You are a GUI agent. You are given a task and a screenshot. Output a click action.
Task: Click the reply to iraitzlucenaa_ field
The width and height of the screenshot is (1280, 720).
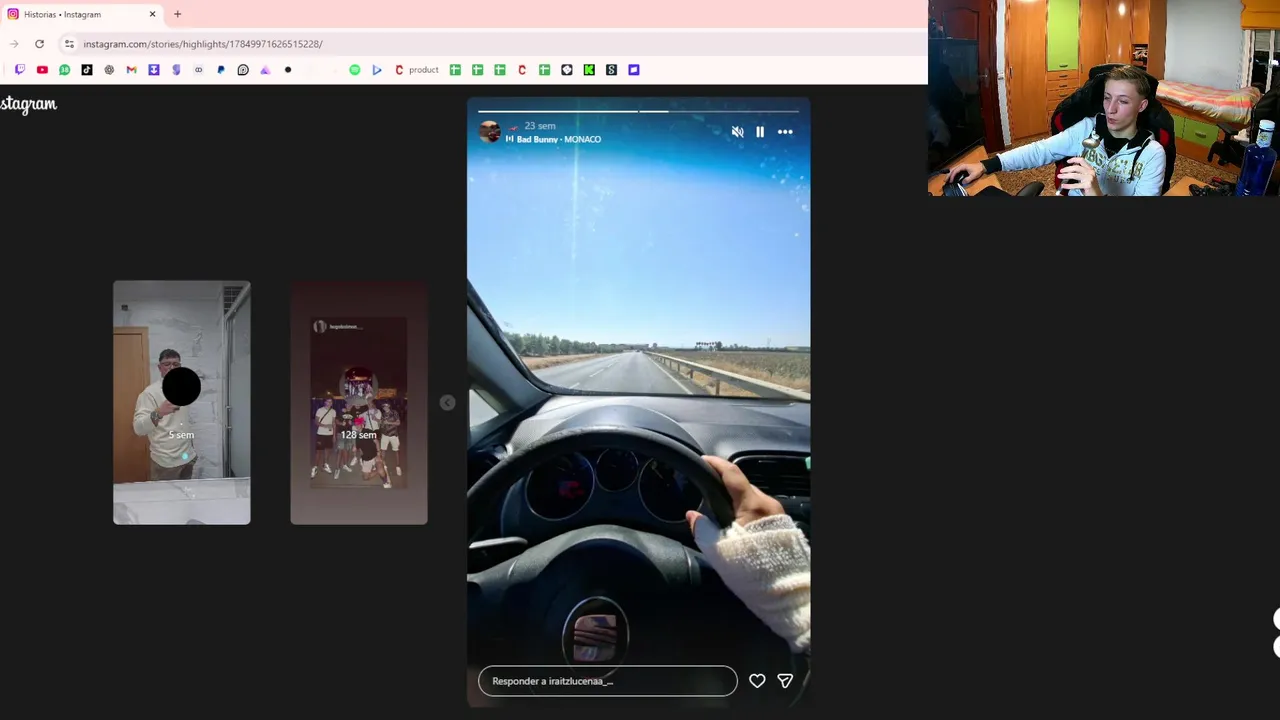click(x=607, y=681)
